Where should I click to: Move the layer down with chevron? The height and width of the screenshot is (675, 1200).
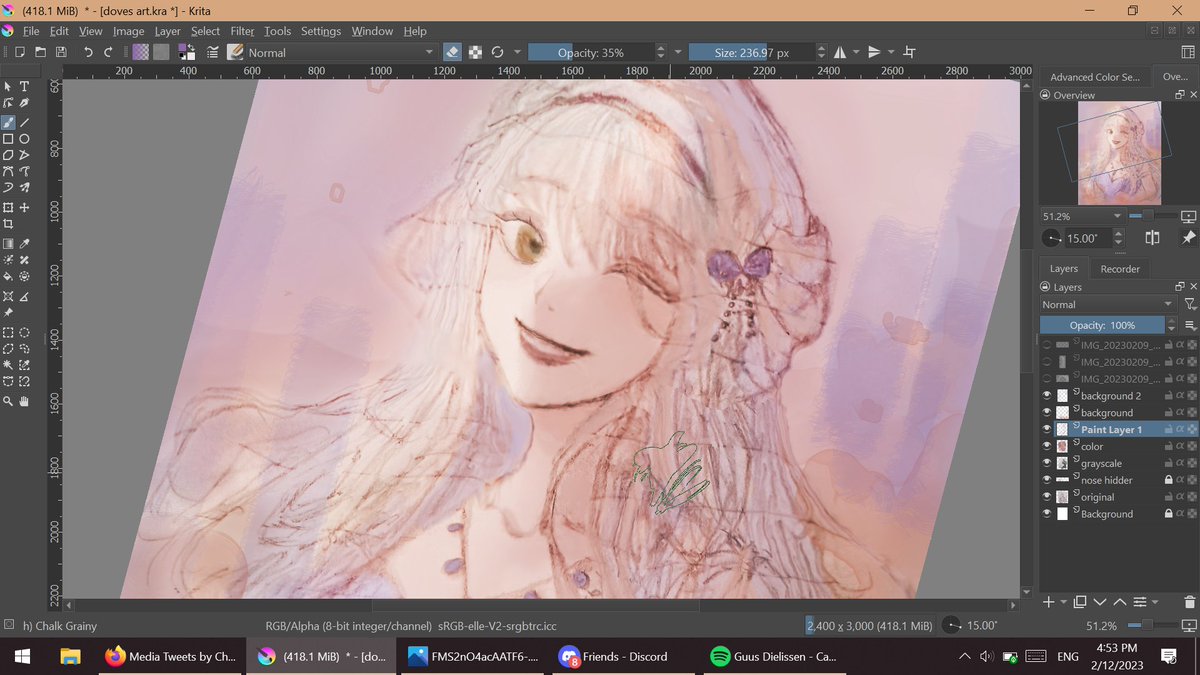pyautogui.click(x=1100, y=602)
